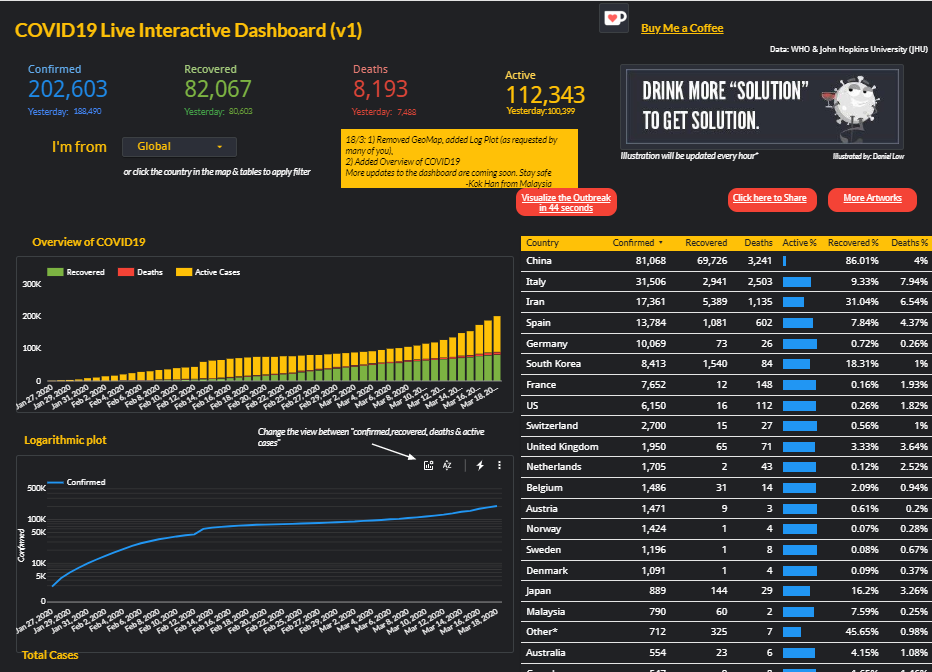Click the virus illustration artwork banner
Screen dimensions: 932x672
pyautogui.click(x=762, y=107)
